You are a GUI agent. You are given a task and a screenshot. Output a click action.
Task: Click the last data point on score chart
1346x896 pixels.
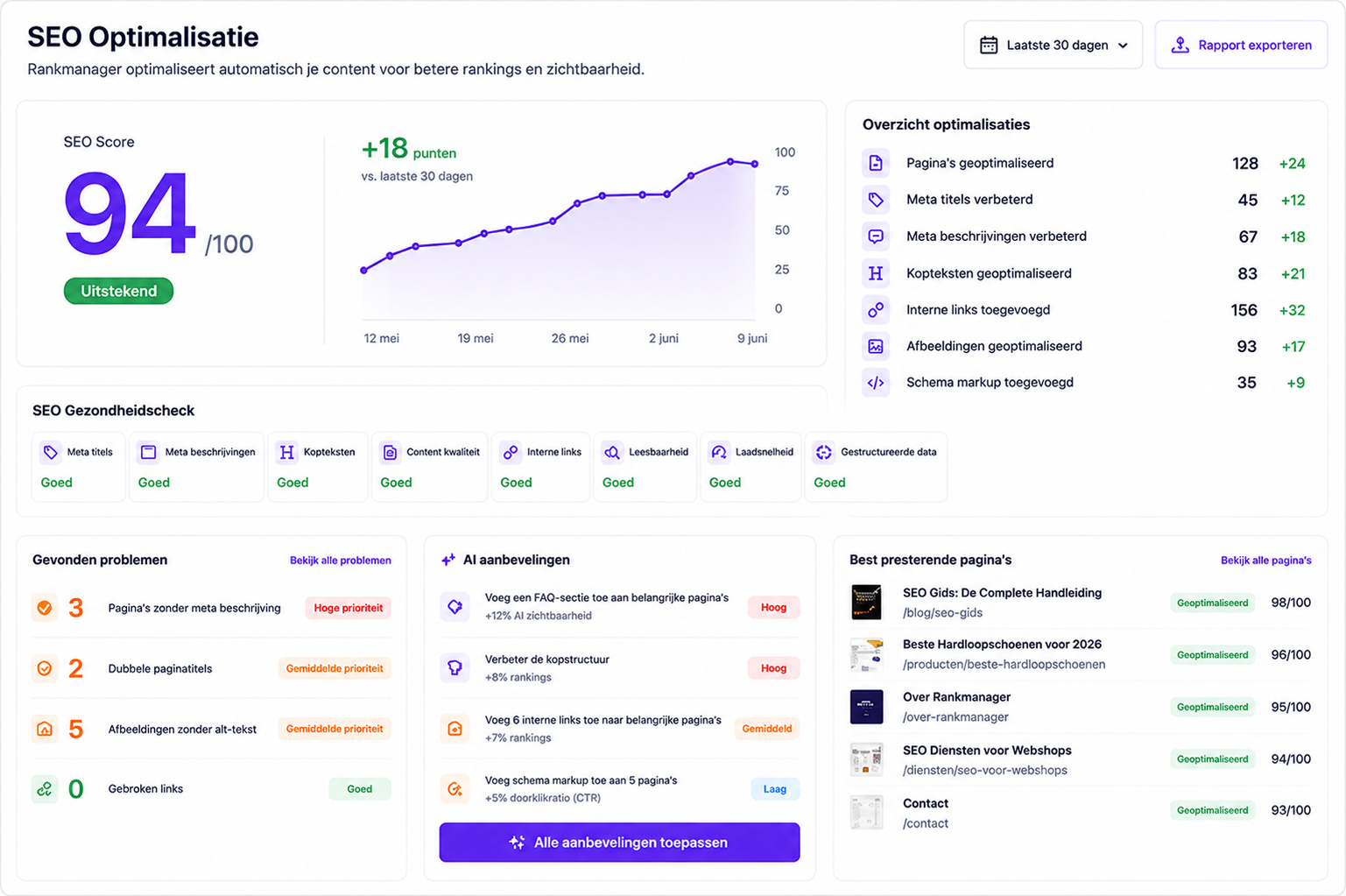[756, 164]
